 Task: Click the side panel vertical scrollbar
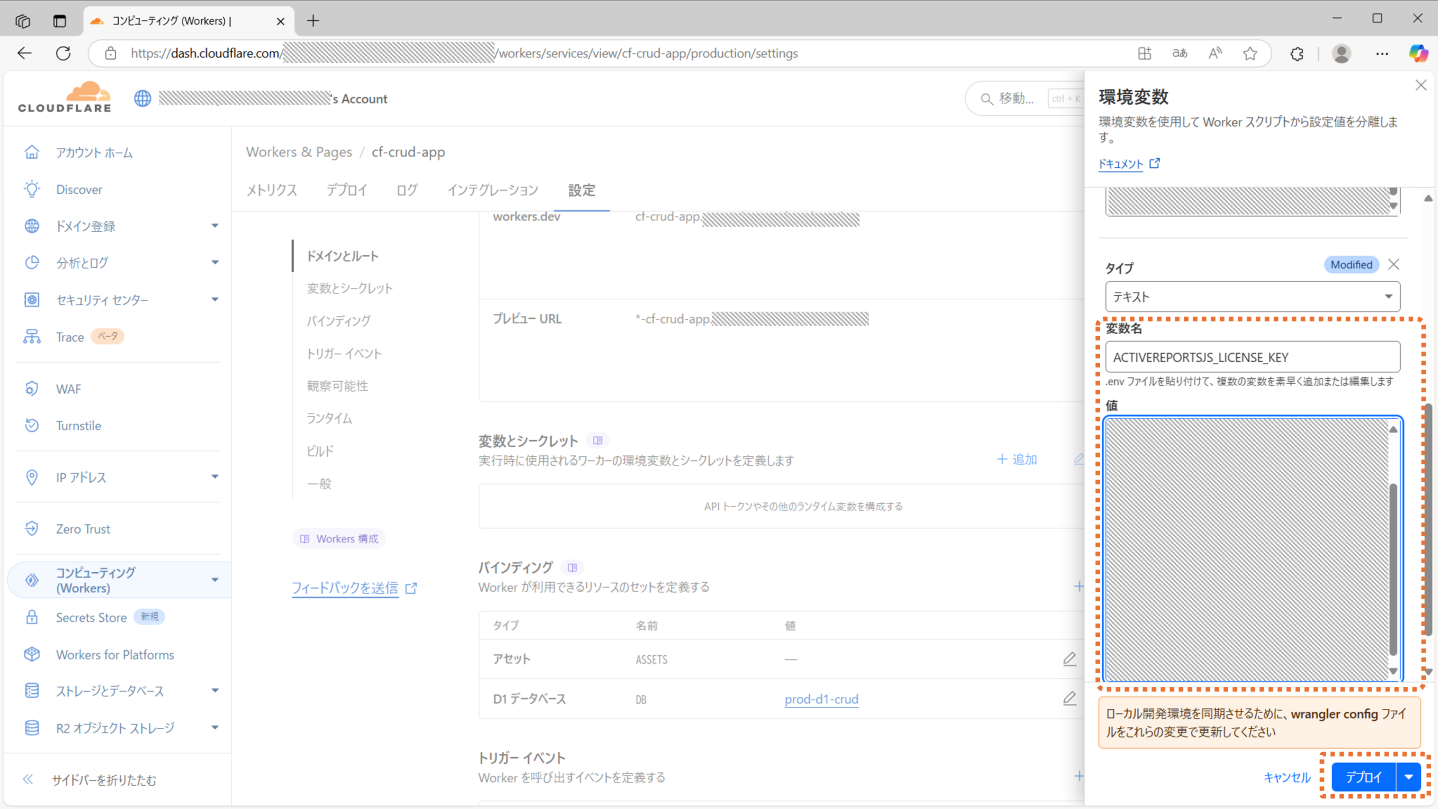1428,520
